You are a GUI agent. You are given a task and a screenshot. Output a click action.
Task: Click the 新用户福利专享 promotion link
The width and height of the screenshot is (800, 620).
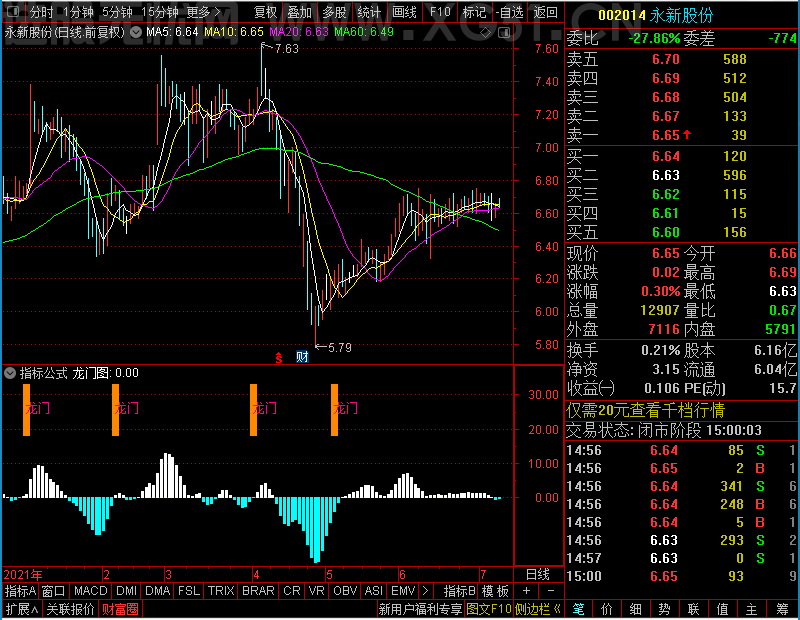[x=420, y=609]
